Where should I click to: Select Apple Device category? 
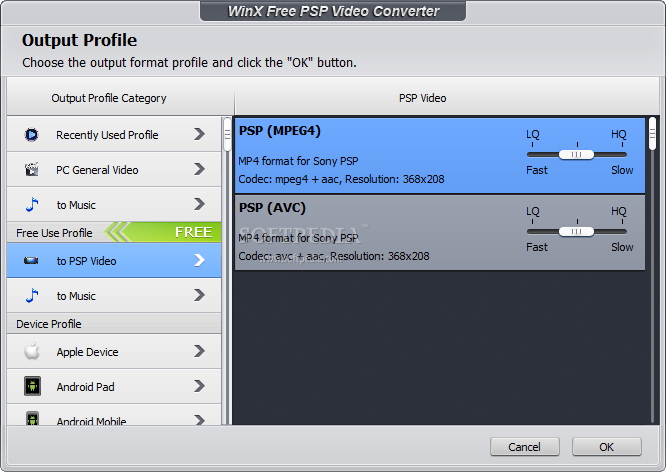(114, 351)
